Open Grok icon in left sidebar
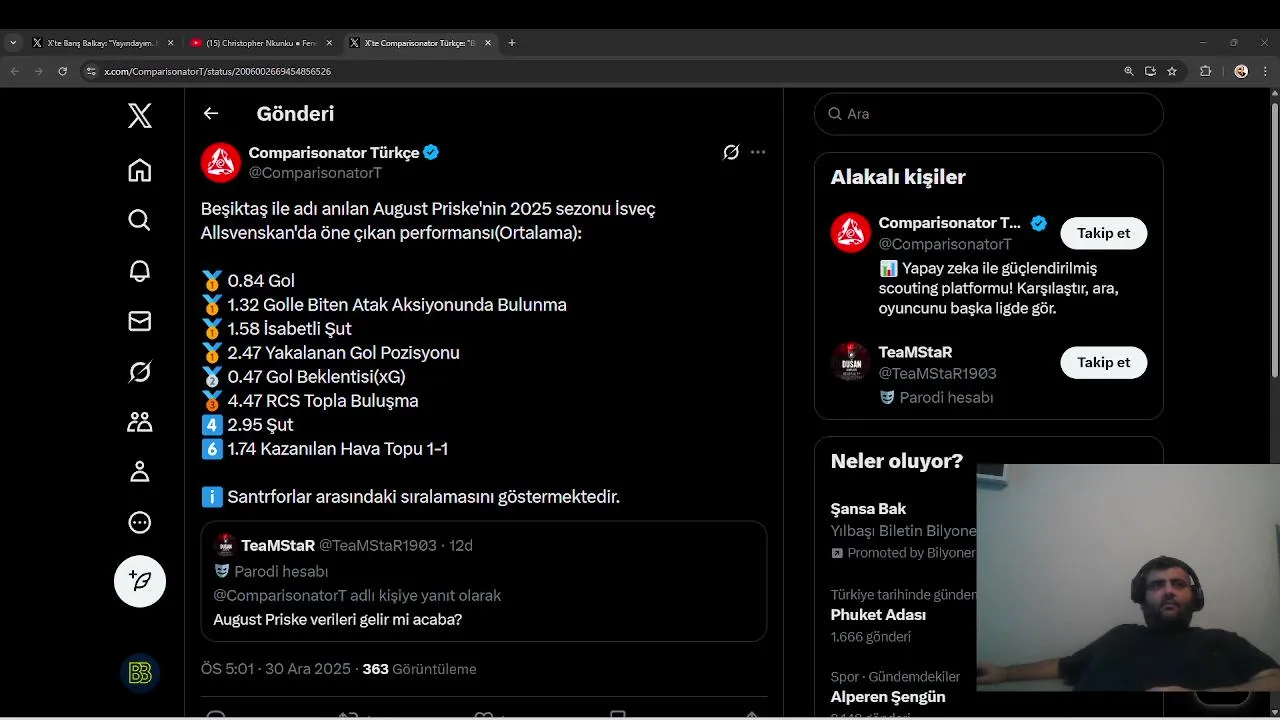 point(140,372)
